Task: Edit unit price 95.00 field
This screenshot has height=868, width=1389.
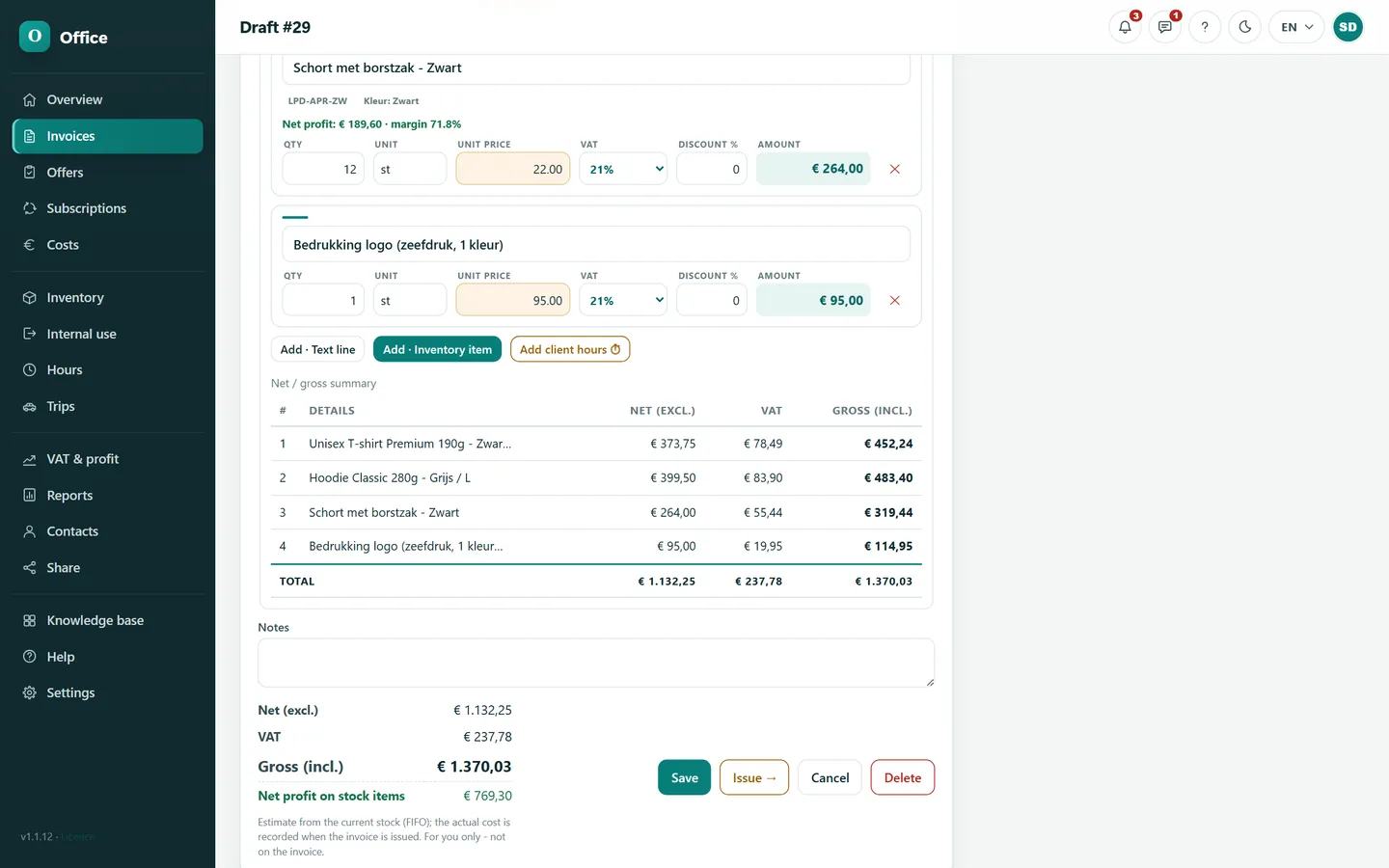Action: click(x=513, y=300)
